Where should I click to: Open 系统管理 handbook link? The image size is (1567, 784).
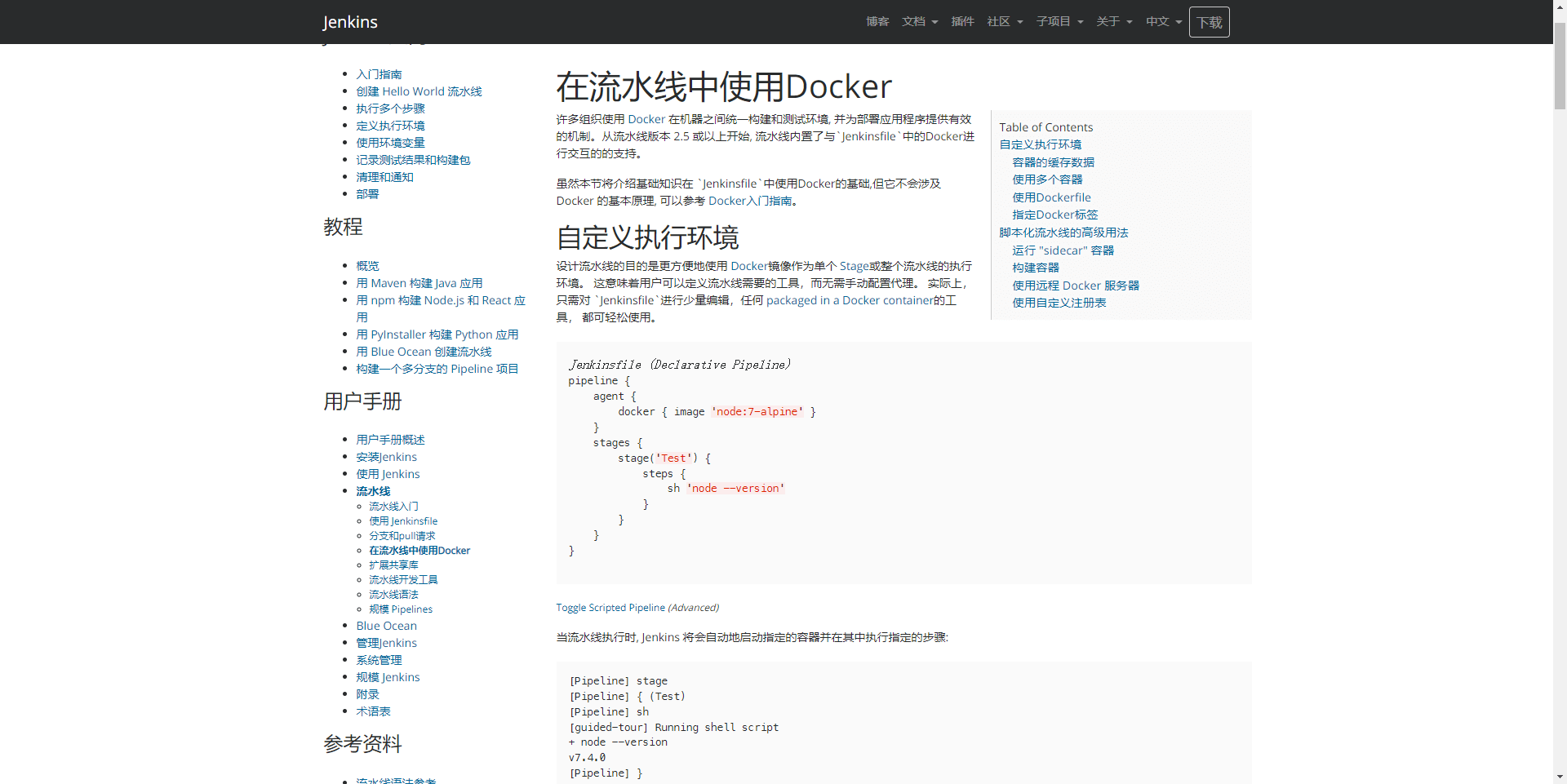379,660
